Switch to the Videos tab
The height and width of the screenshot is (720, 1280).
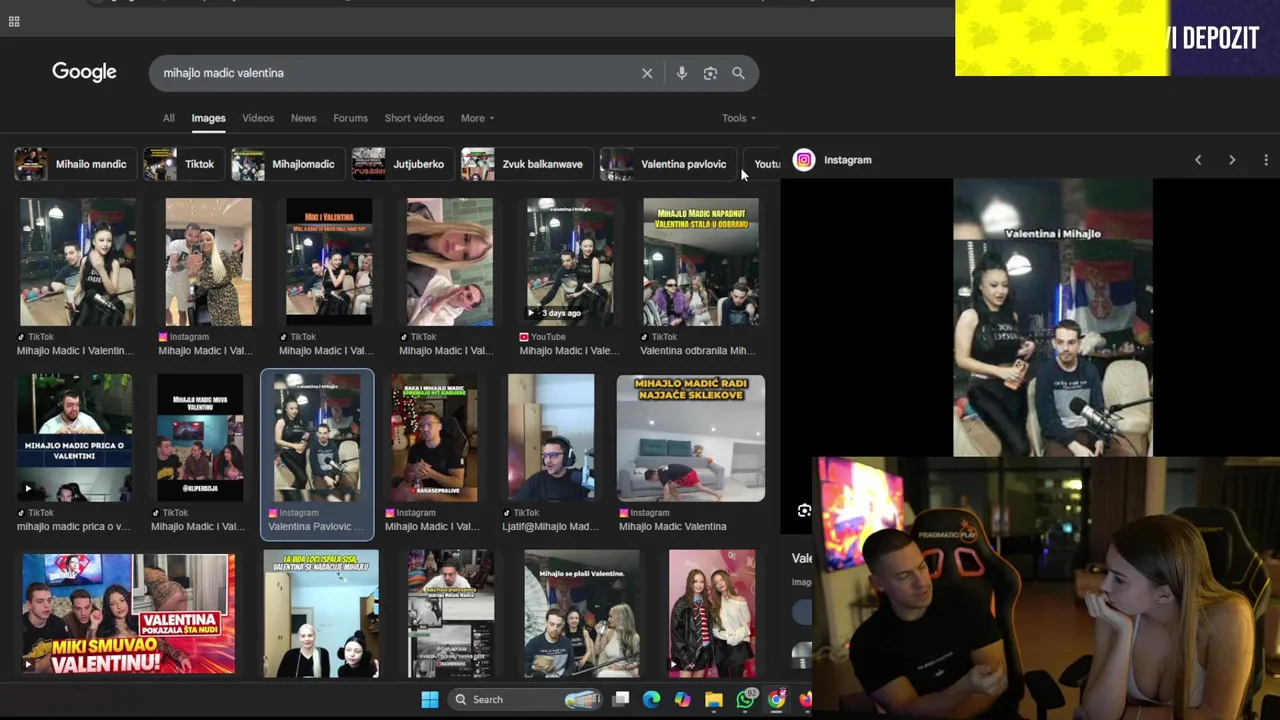258,118
